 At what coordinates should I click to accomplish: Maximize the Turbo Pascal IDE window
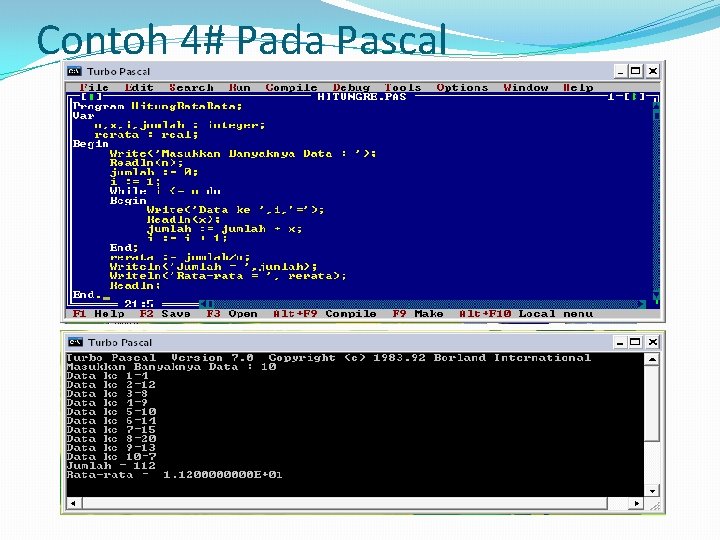[x=636, y=71]
